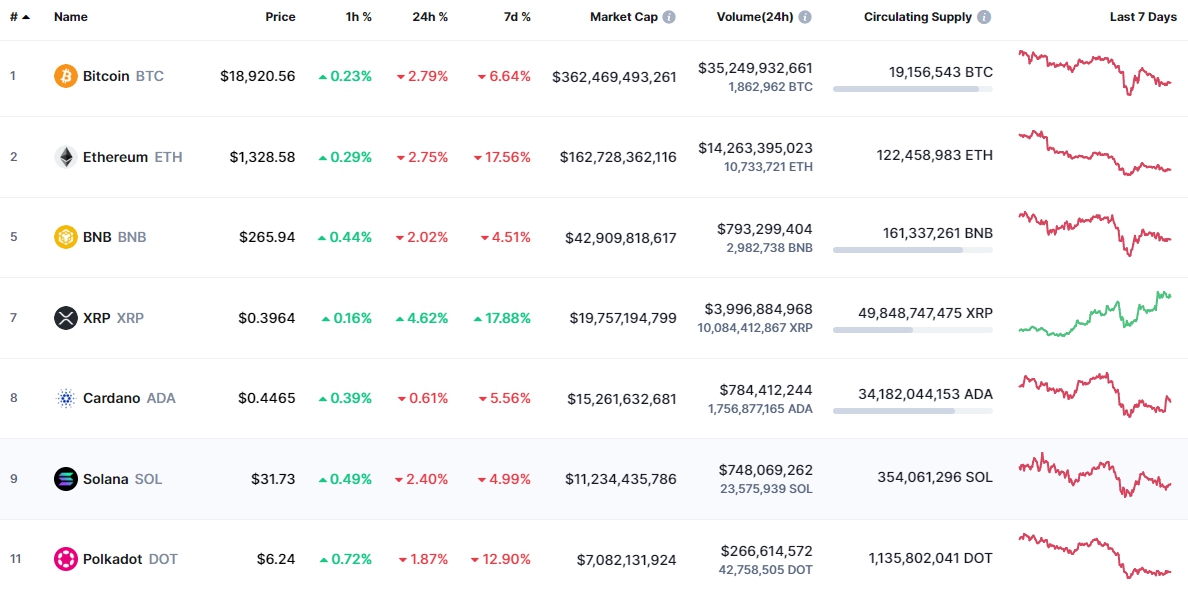The height and width of the screenshot is (596, 1188).
Task: Click the Solana logo icon
Action: [66, 479]
